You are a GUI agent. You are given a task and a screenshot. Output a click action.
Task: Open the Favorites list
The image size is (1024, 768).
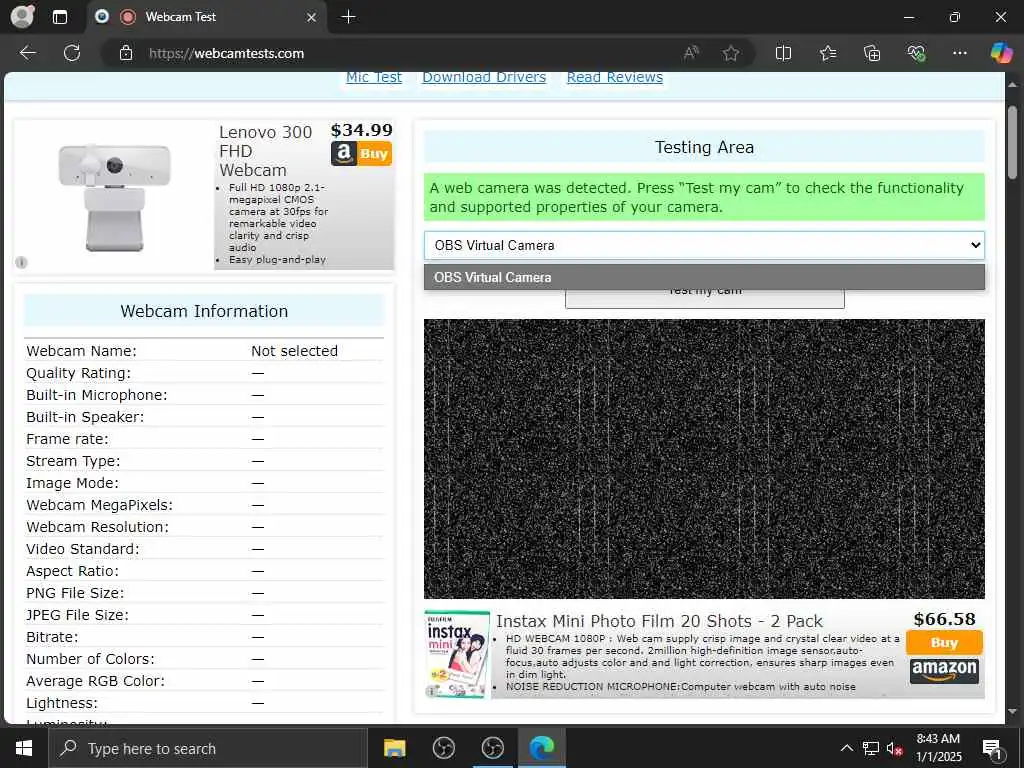click(827, 53)
